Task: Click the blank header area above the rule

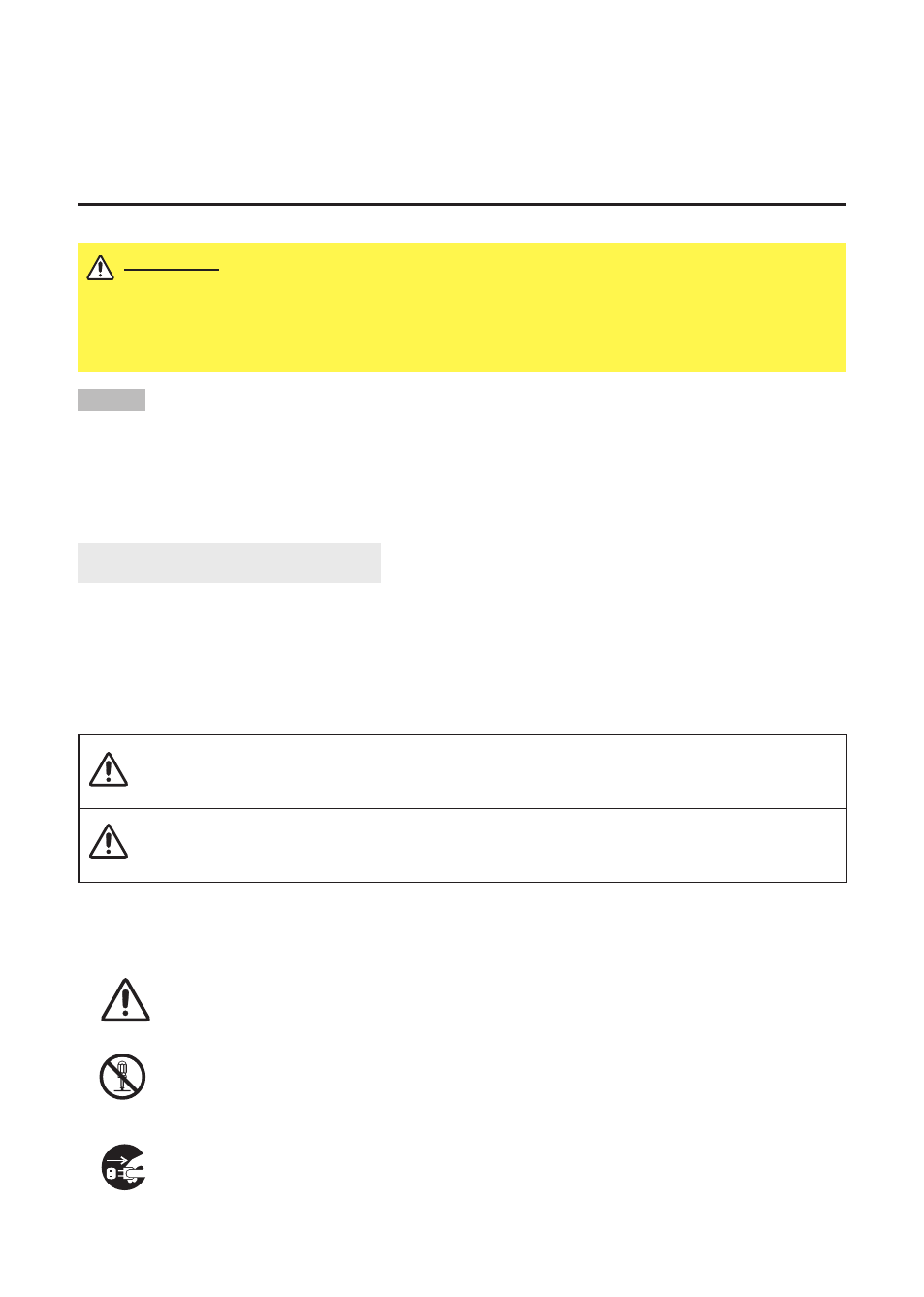Action: coord(462,107)
